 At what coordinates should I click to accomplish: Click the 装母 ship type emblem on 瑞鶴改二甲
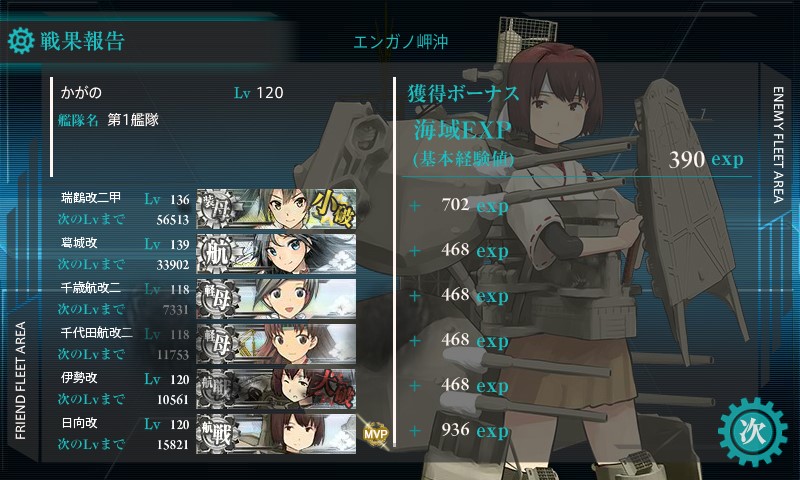217,209
